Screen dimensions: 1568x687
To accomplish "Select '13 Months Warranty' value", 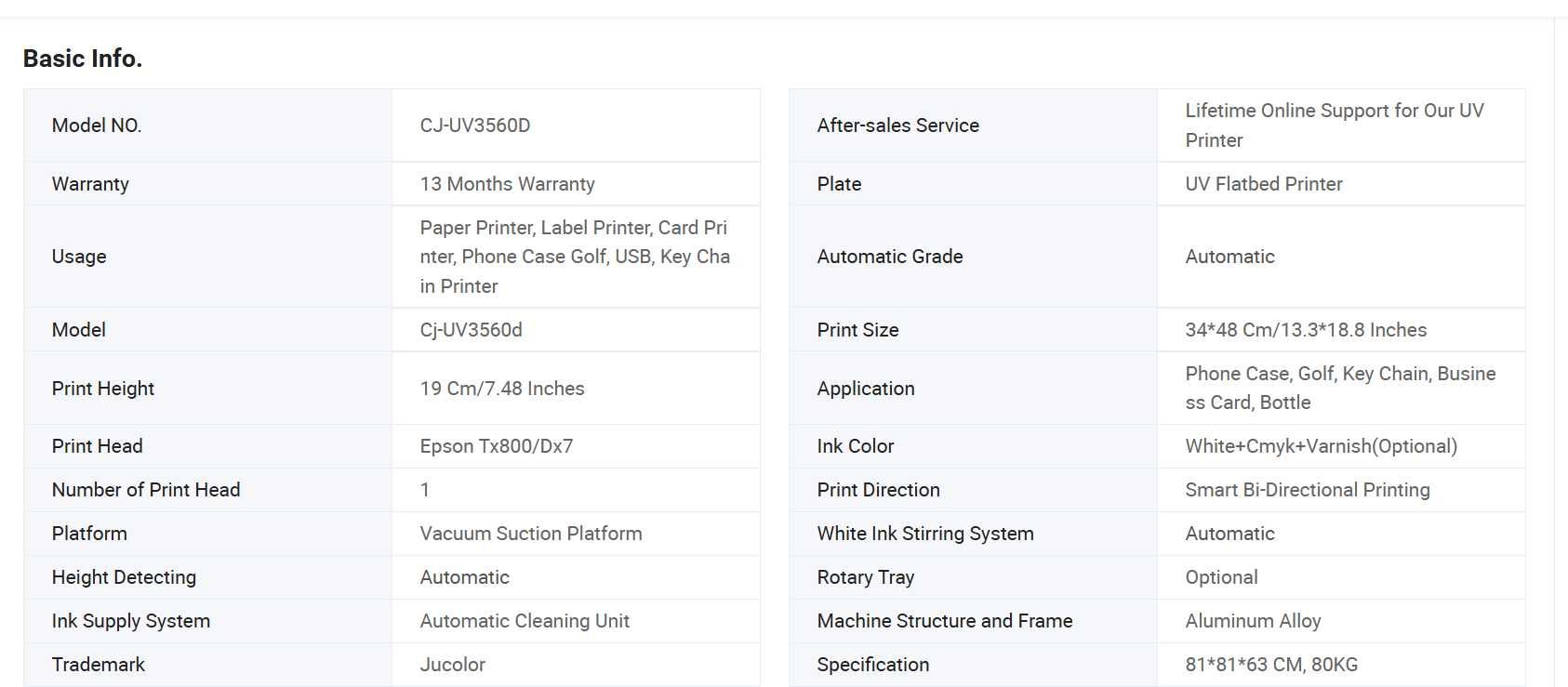I will coord(508,184).
